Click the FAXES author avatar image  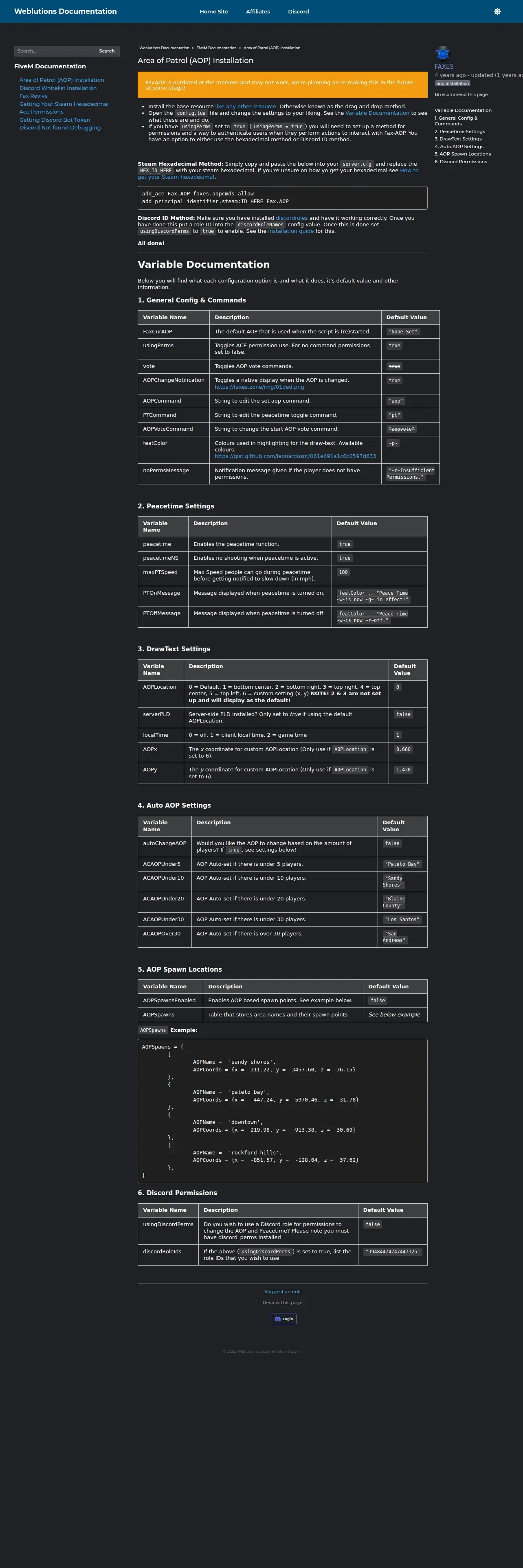click(443, 53)
